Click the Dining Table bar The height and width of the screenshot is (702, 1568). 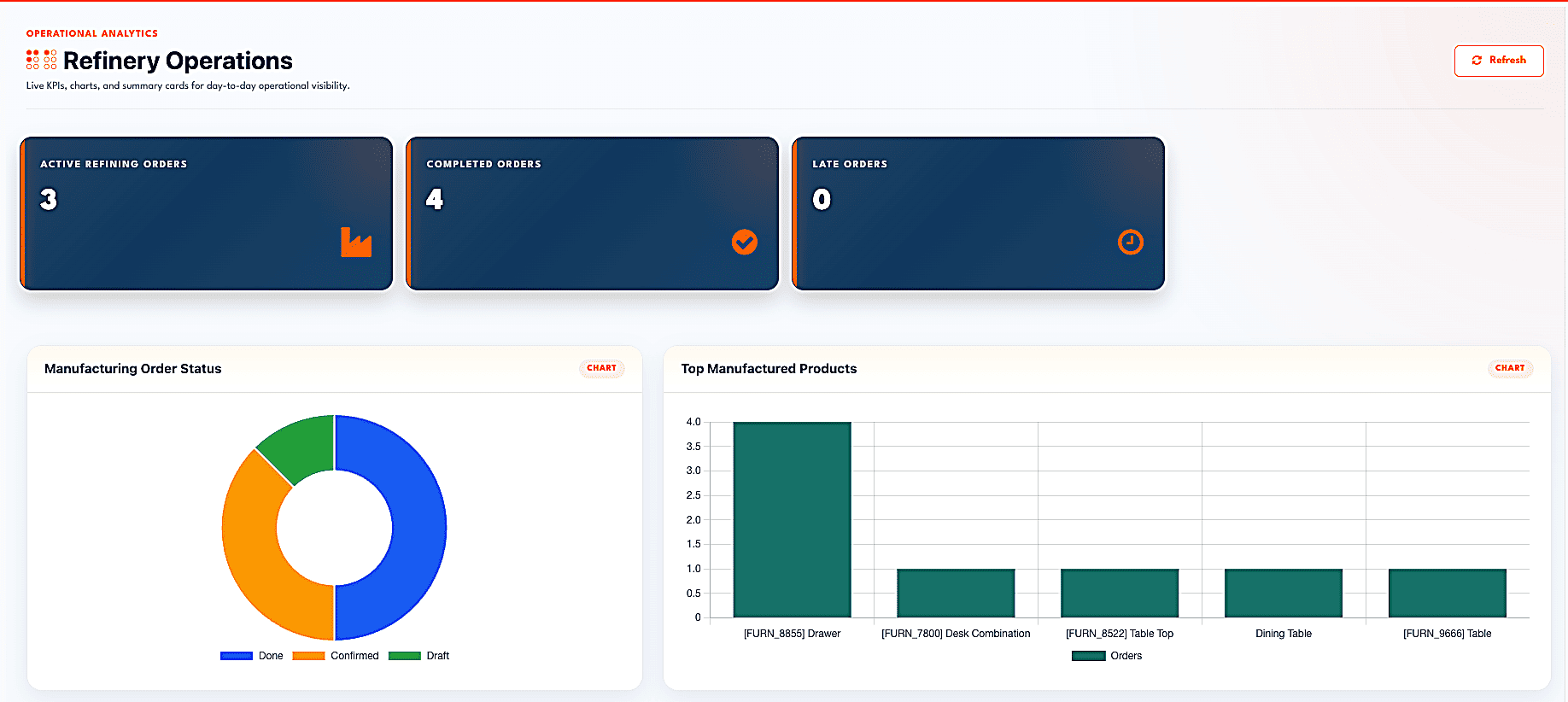tap(1284, 593)
